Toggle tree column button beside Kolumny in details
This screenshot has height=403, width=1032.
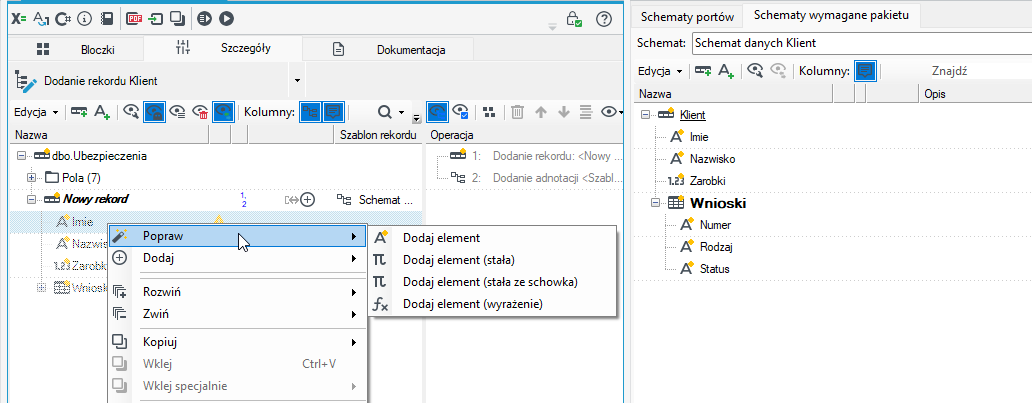click(x=311, y=112)
